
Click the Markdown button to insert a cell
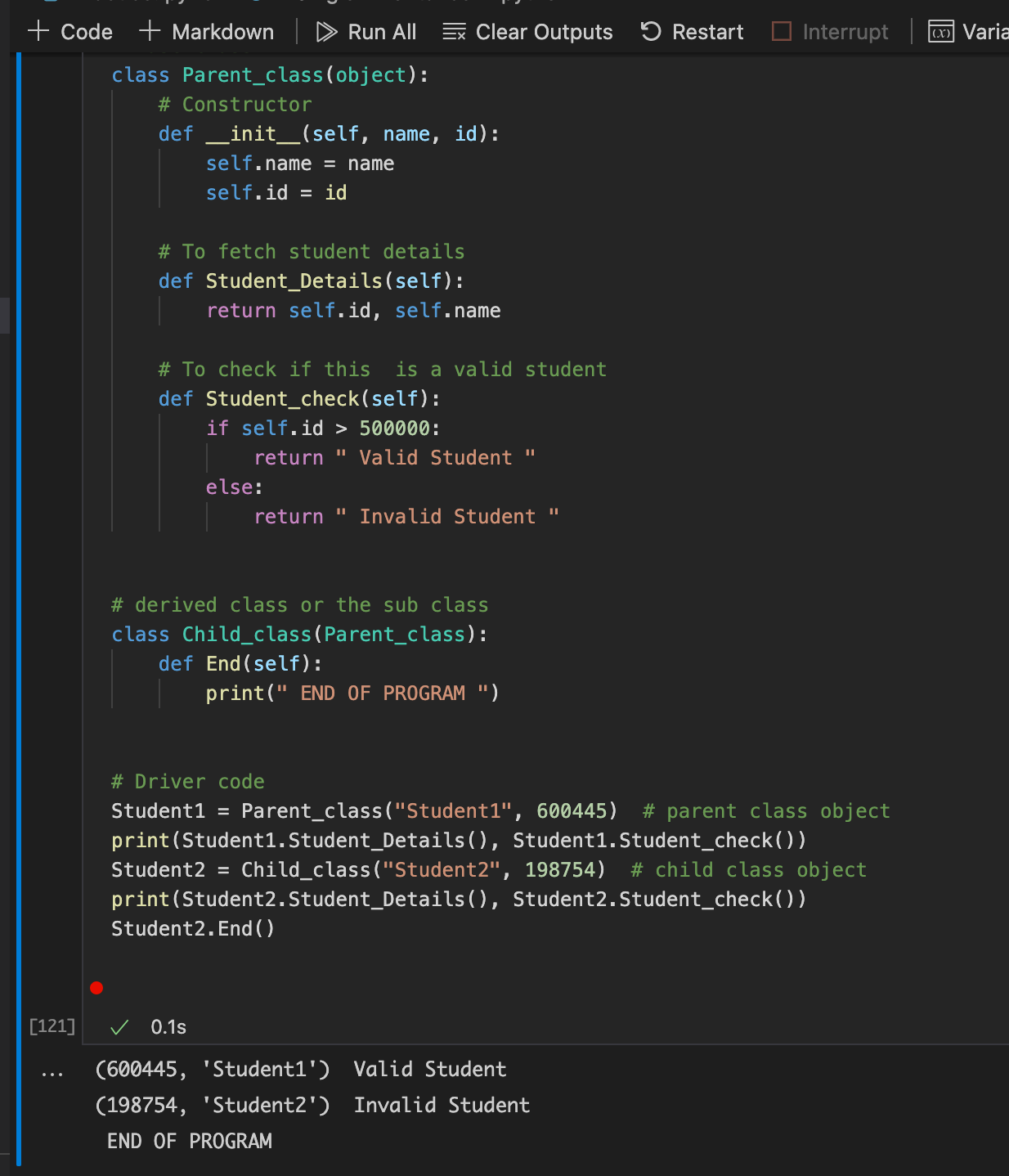(x=207, y=31)
